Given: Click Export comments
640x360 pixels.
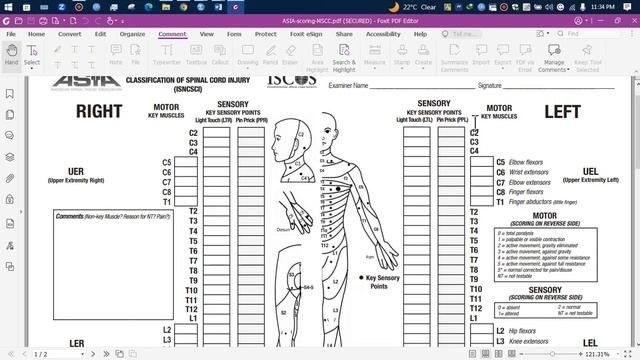Looking at the screenshot, I should click(503, 55).
